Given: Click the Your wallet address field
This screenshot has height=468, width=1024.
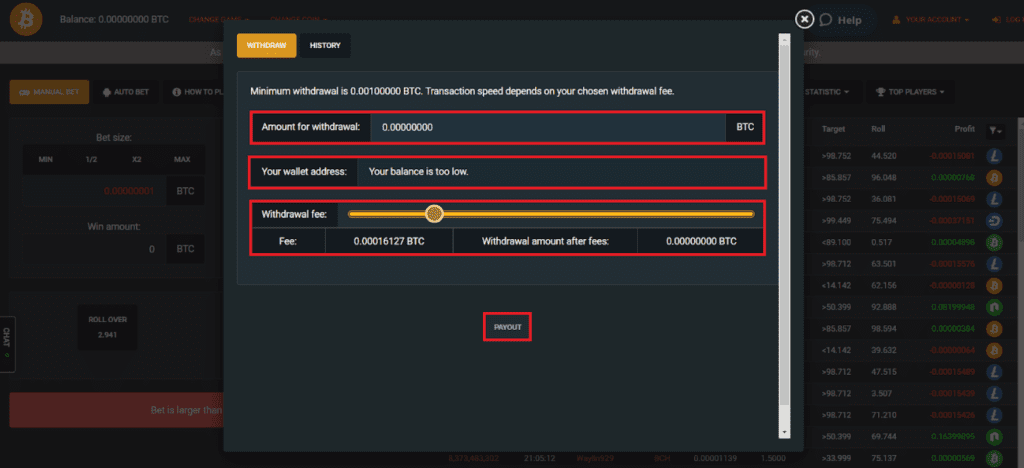Looking at the screenshot, I should coord(561,172).
